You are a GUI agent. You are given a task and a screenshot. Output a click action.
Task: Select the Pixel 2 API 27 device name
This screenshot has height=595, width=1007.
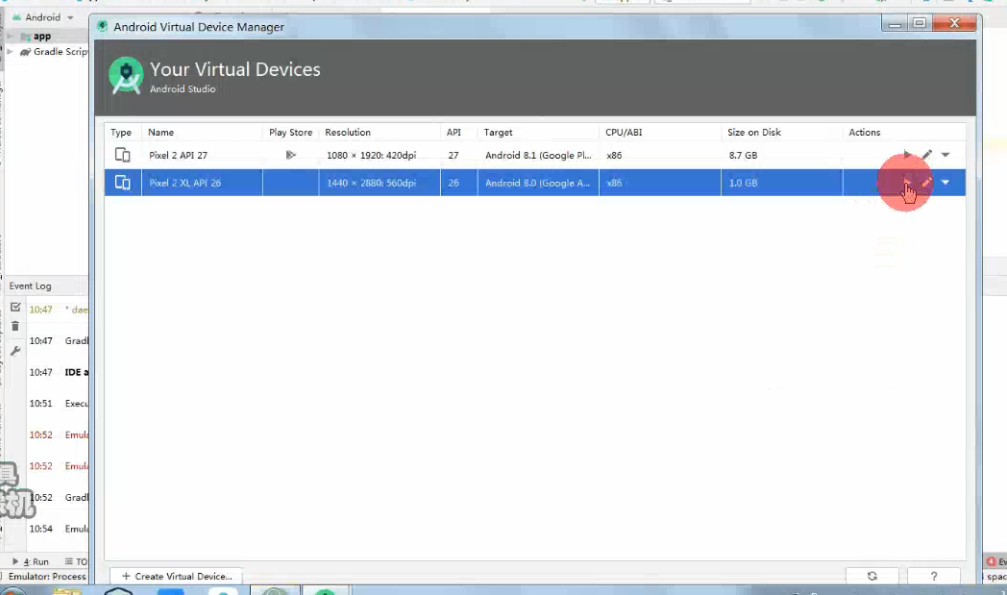coord(178,155)
